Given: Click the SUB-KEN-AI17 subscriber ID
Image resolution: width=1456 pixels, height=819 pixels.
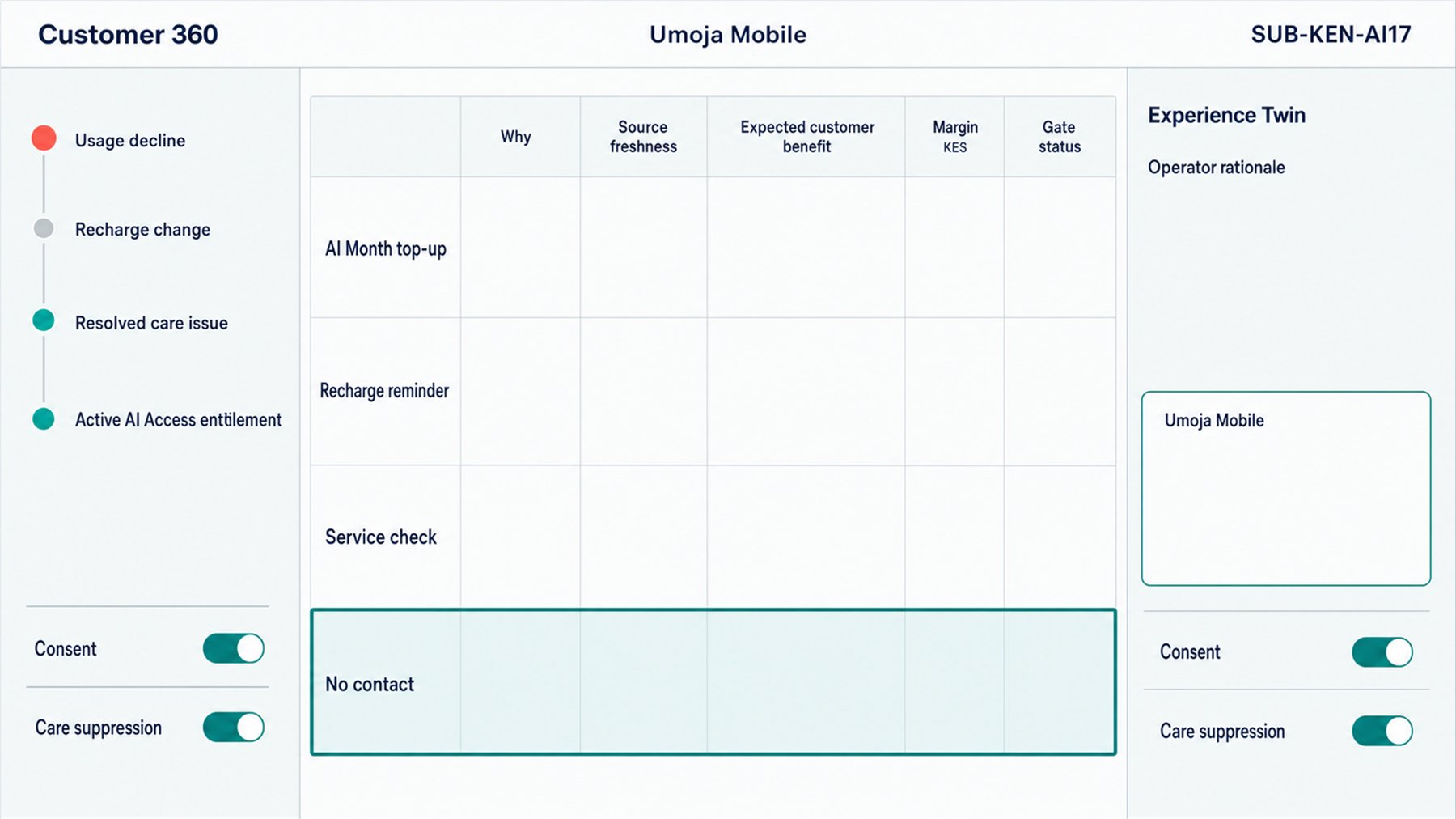Looking at the screenshot, I should pos(1331,34).
